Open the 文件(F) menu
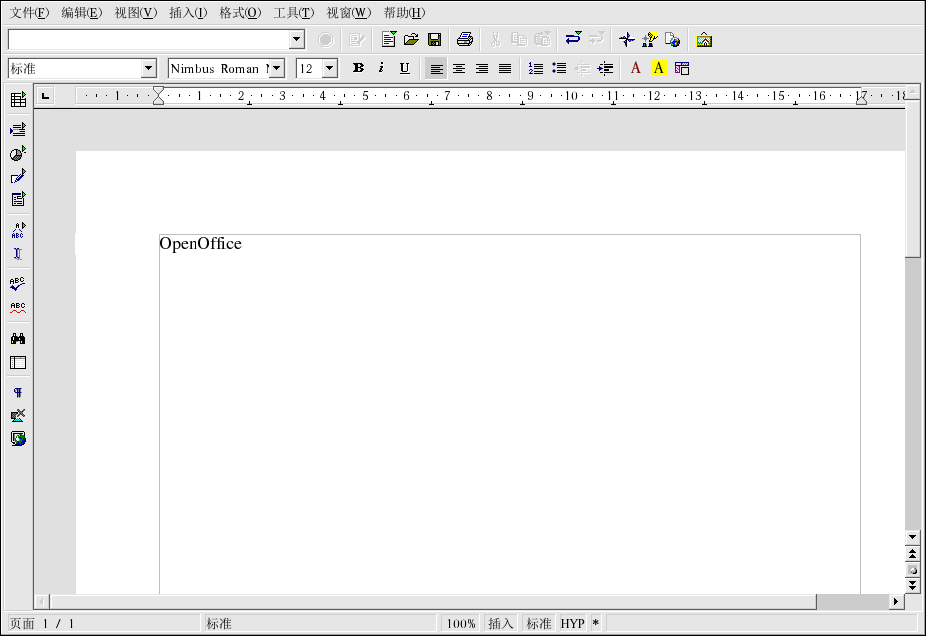926x636 pixels. (29, 13)
